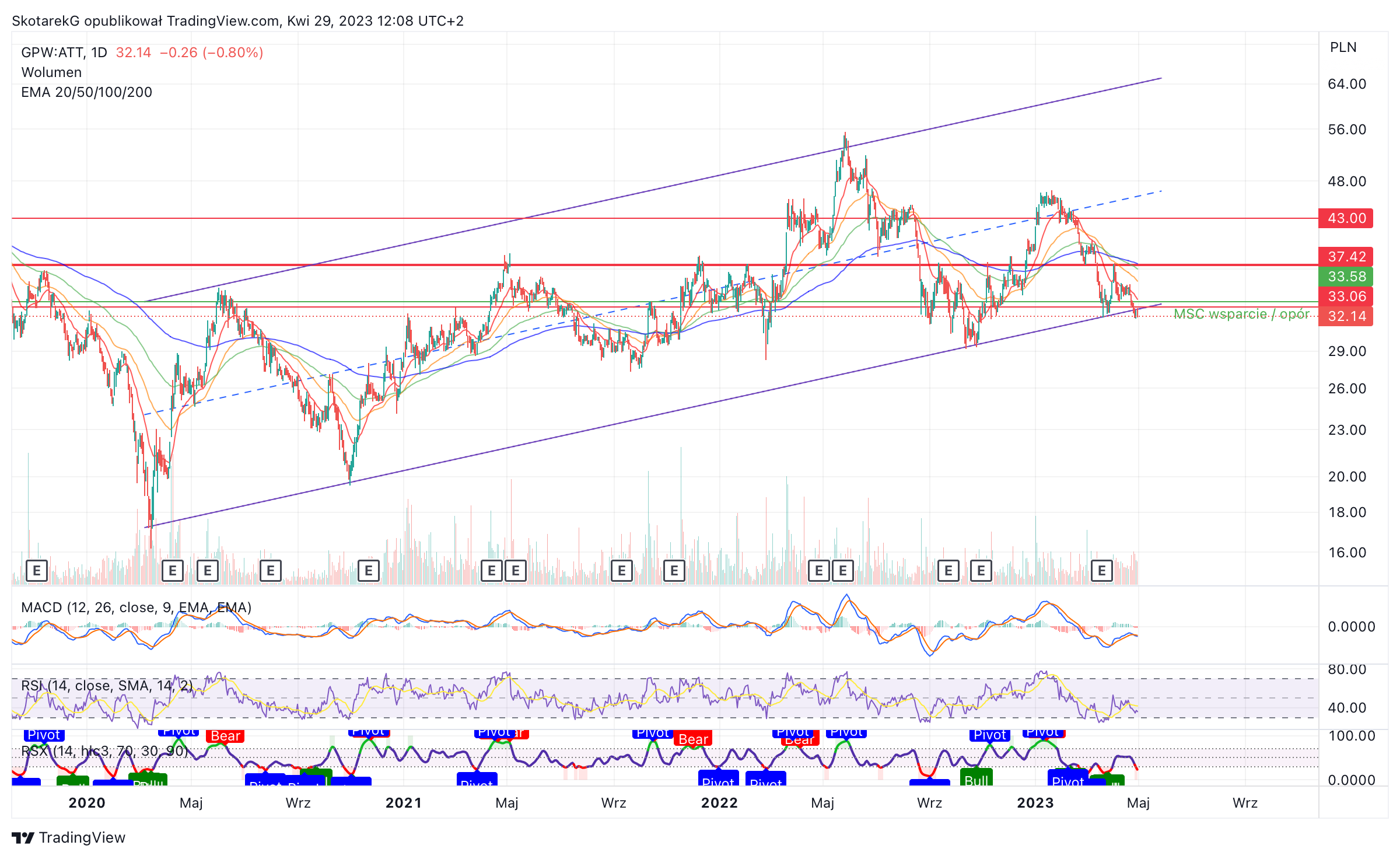Select the green 33.58 price label
This screenshot has height=859, width=1400.
coord(1346,277)
